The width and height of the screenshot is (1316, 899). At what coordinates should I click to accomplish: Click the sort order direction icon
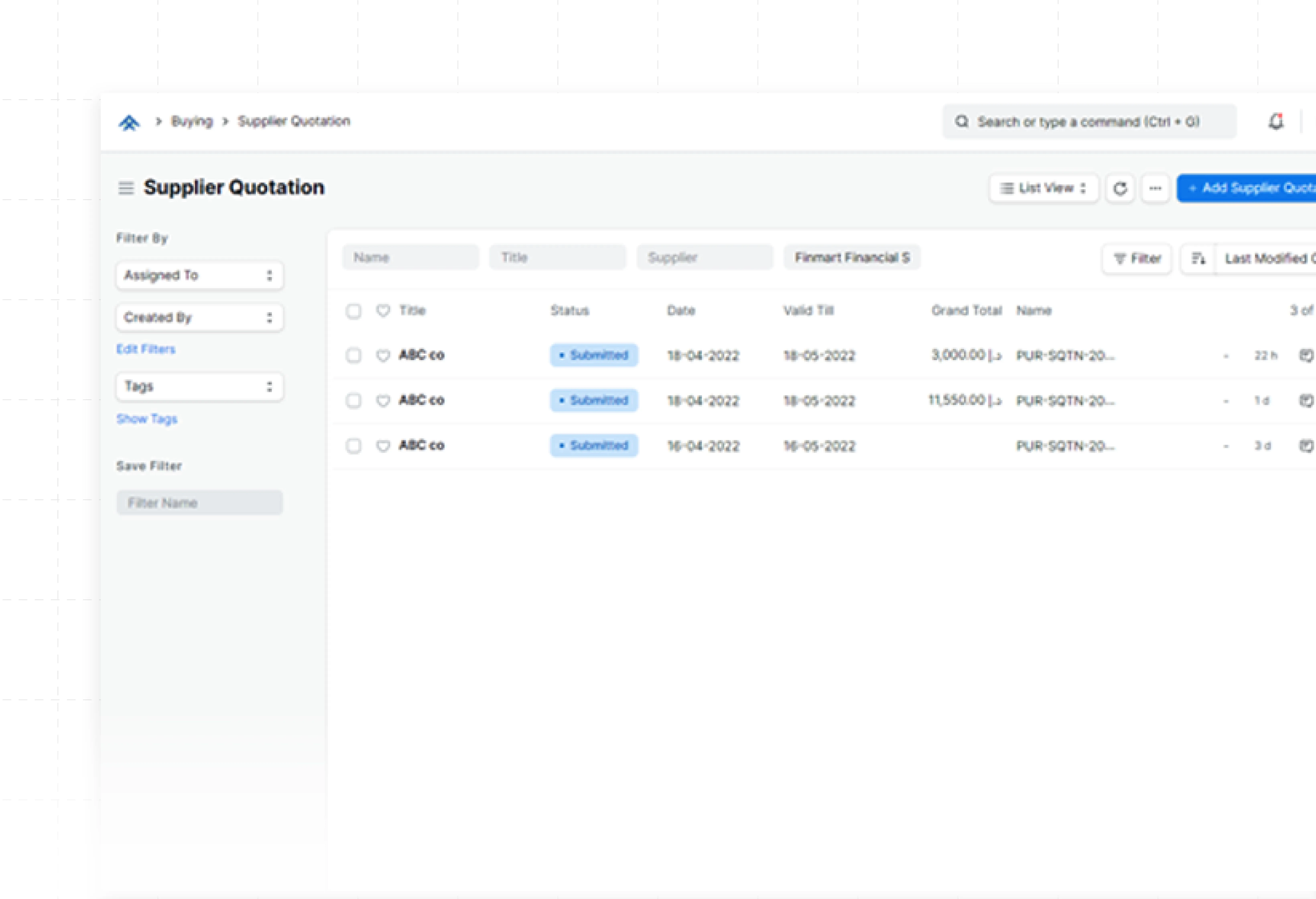[x=1198, y=259]
